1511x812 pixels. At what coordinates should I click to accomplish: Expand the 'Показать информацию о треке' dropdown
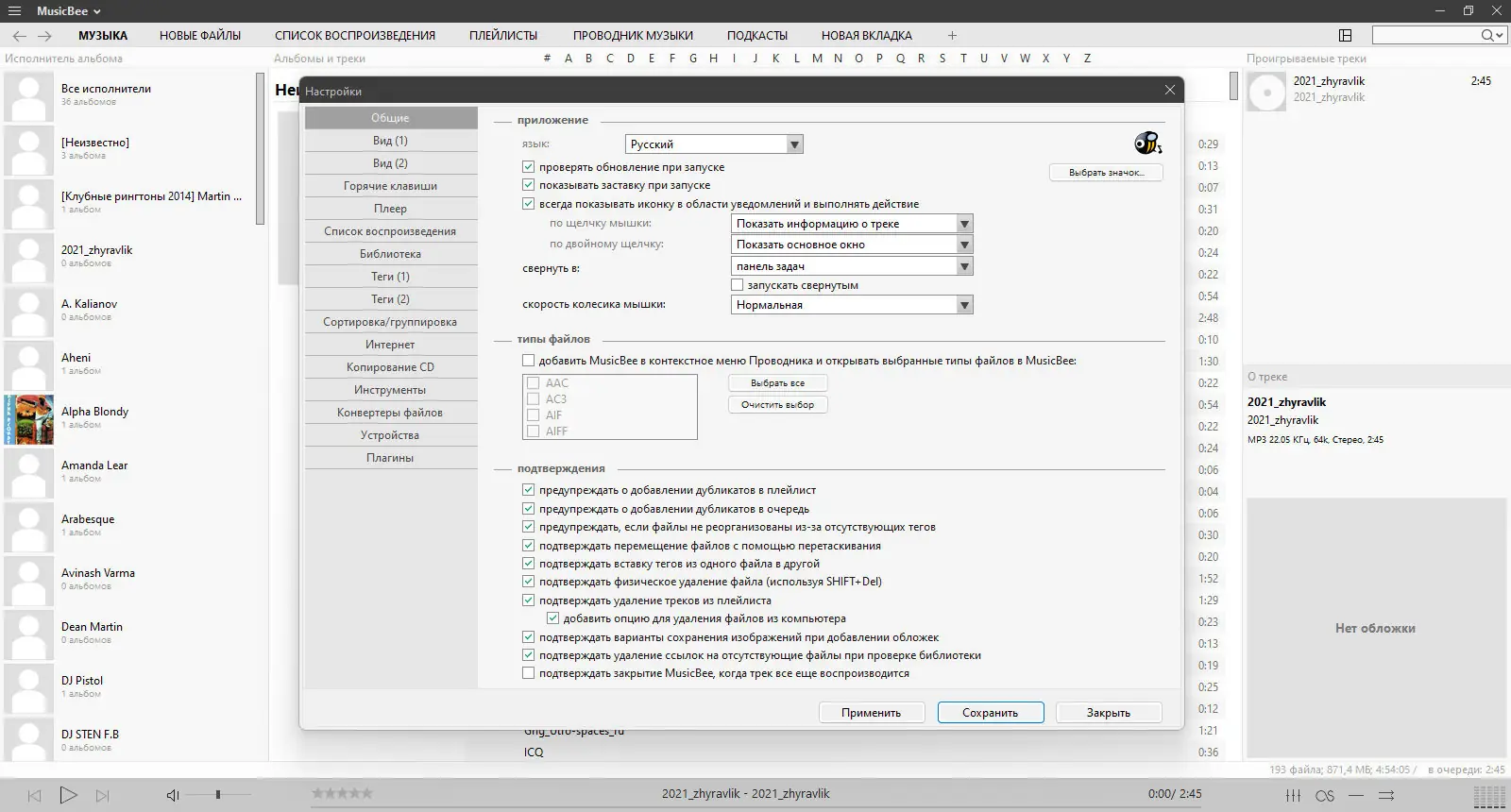pyautogui.click(x=963, y=224)
